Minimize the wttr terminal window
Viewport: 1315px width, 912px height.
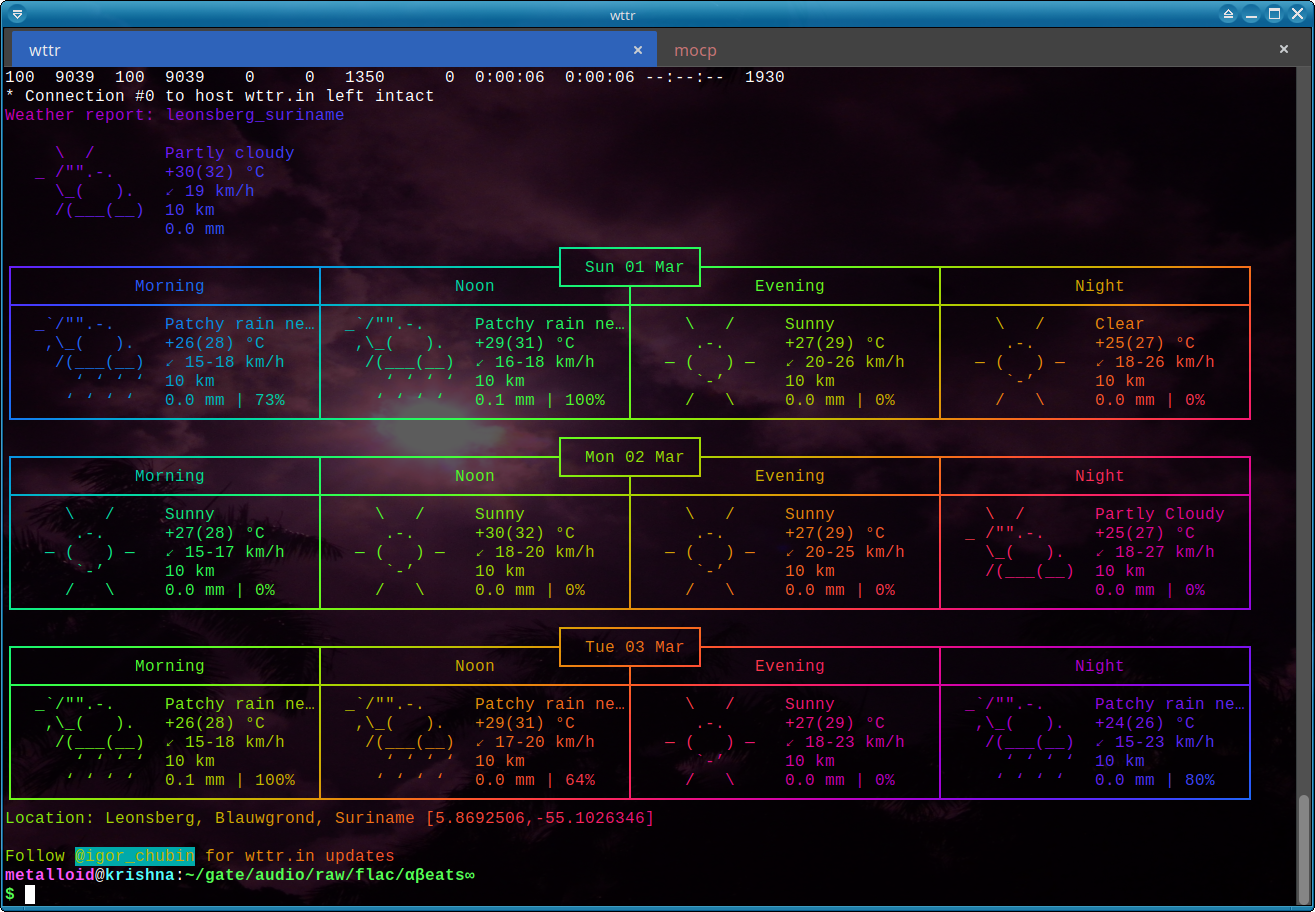1252,14
